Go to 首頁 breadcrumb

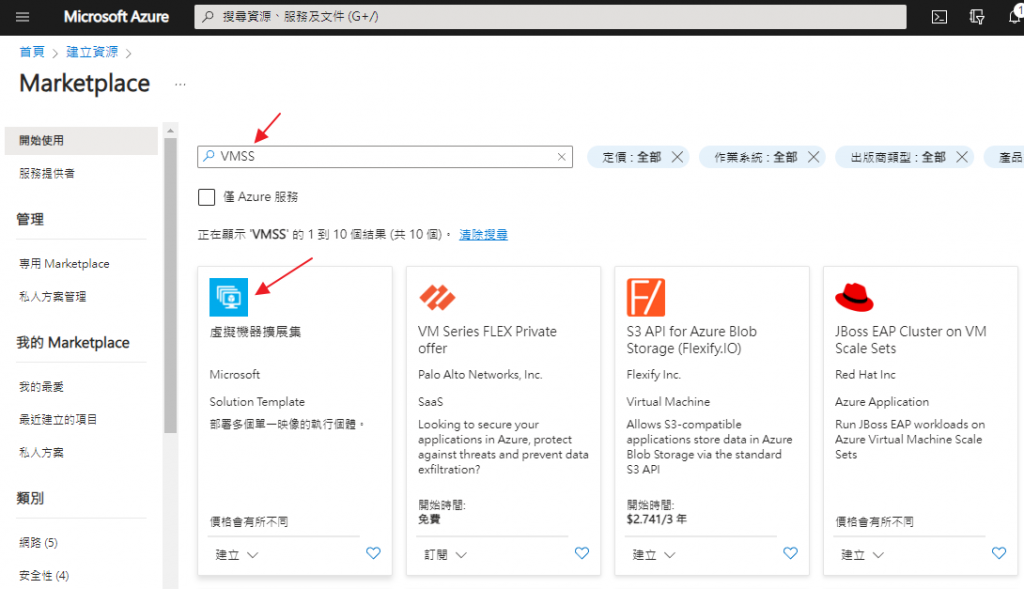coord(32,52)
